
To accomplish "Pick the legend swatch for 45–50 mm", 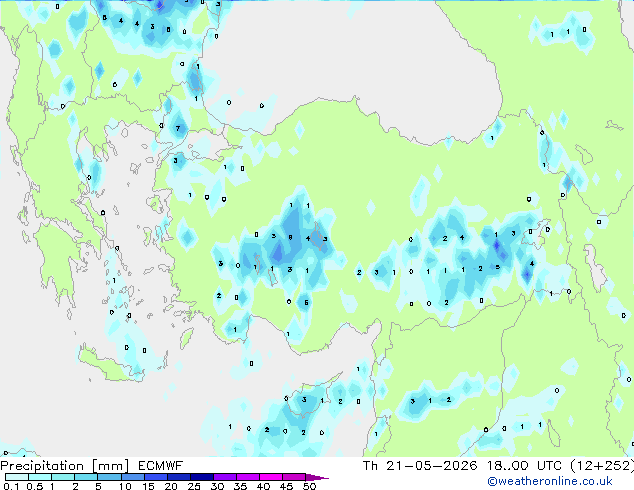I will click(x=294, y=477).
